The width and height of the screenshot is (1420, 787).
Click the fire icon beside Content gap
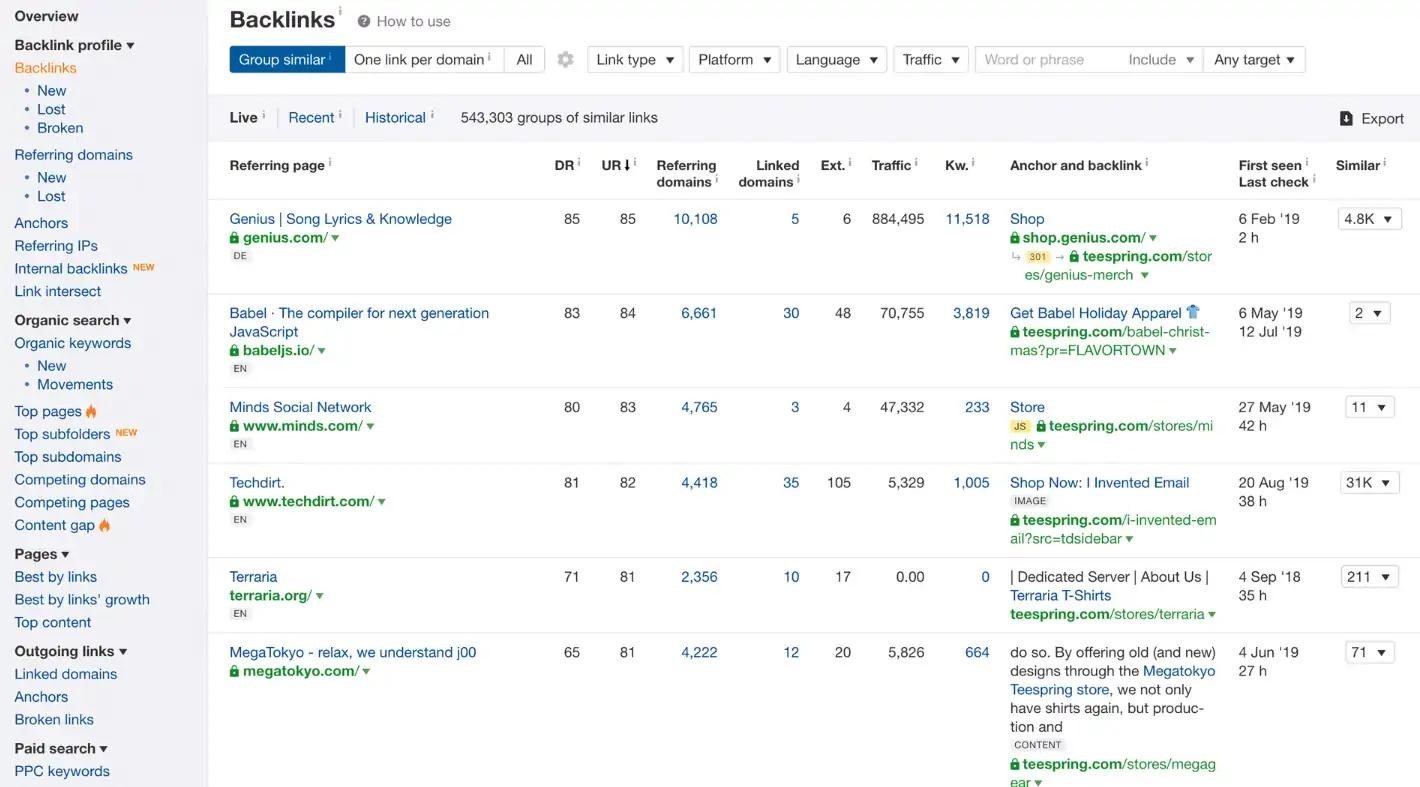105,526
